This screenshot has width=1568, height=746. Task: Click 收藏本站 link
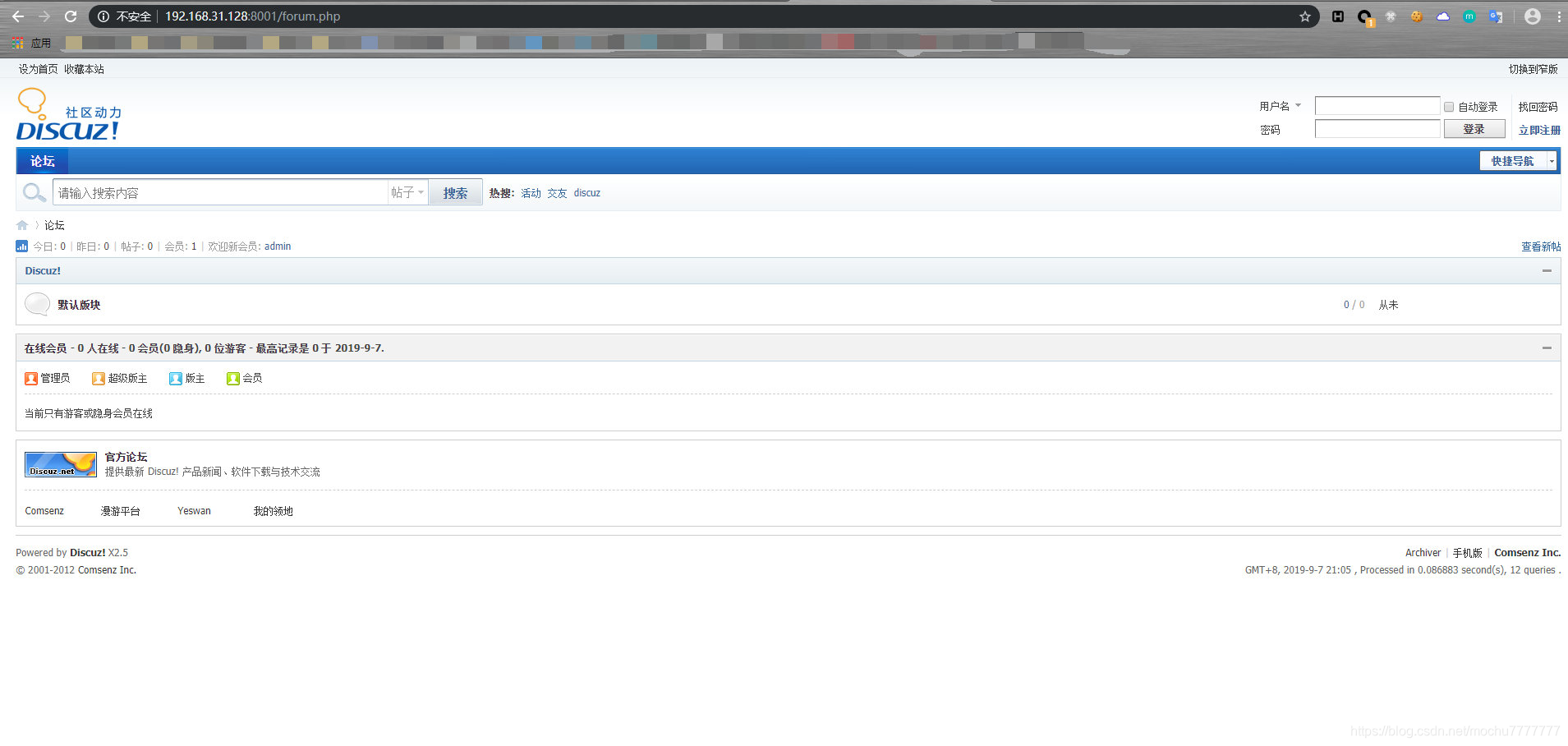click(x=84, y=69)
